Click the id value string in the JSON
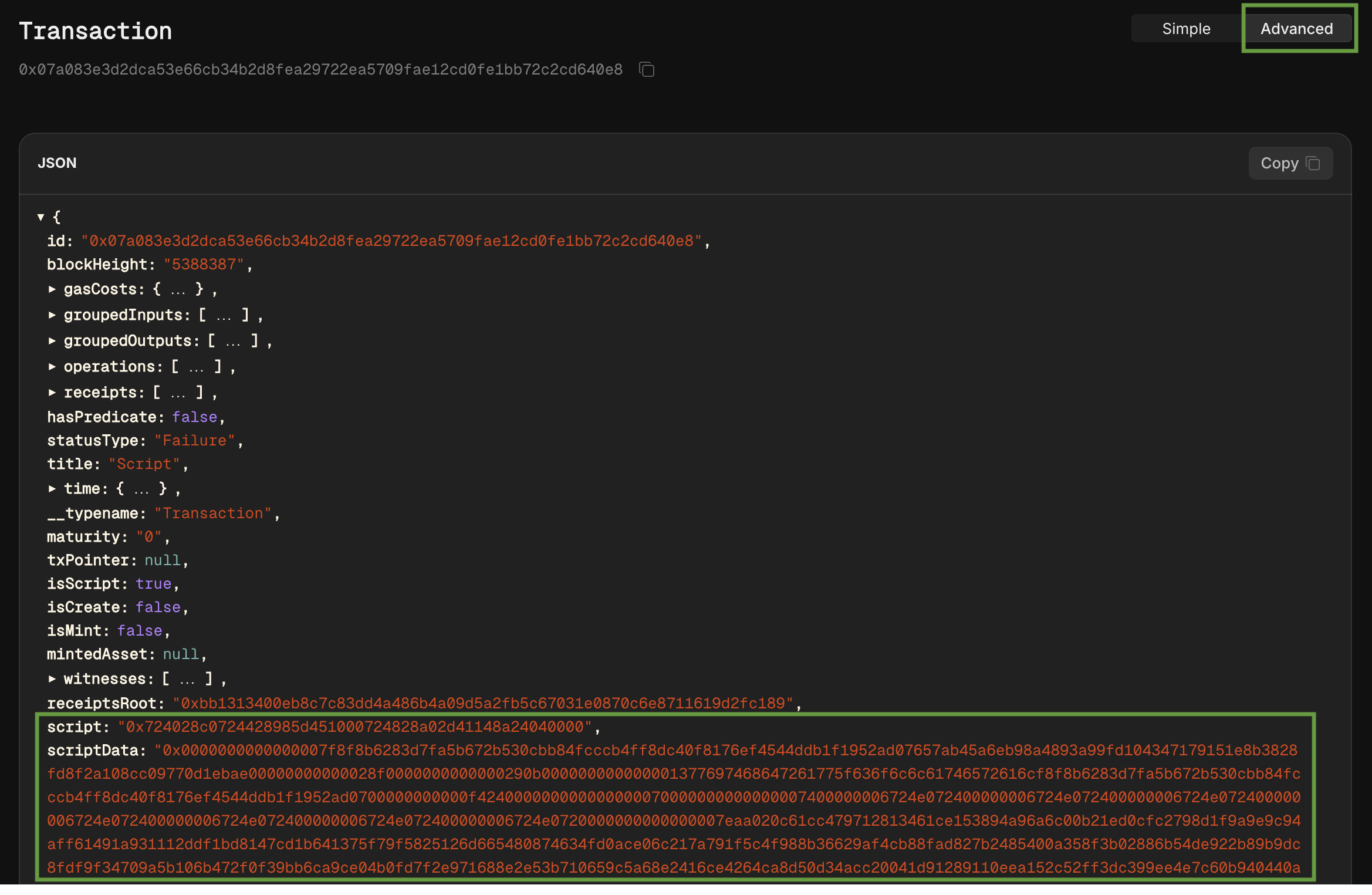The image size is (1372, 895). pos(391,241)
